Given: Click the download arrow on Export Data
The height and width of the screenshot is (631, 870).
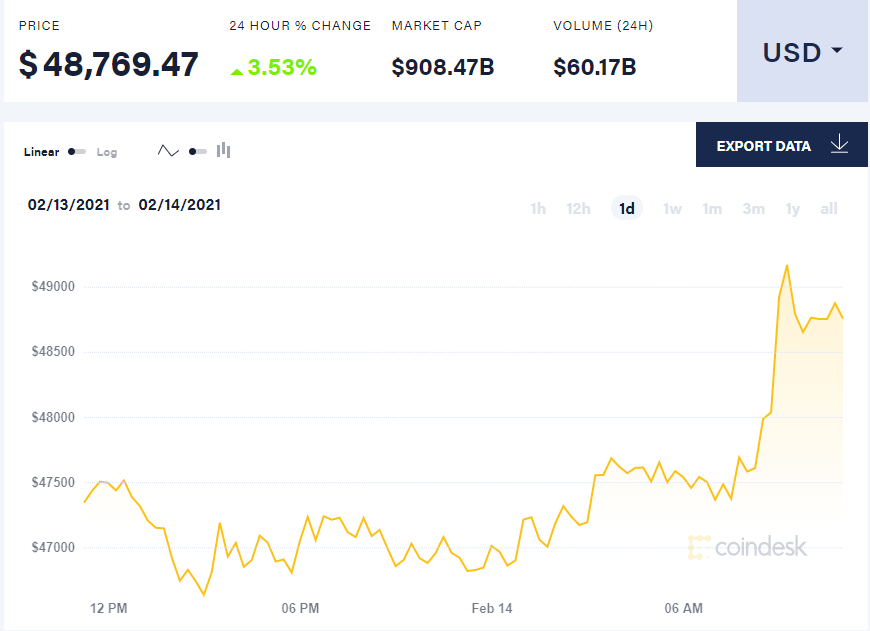Looking at the screenshot, I should [x=839, y=145].
